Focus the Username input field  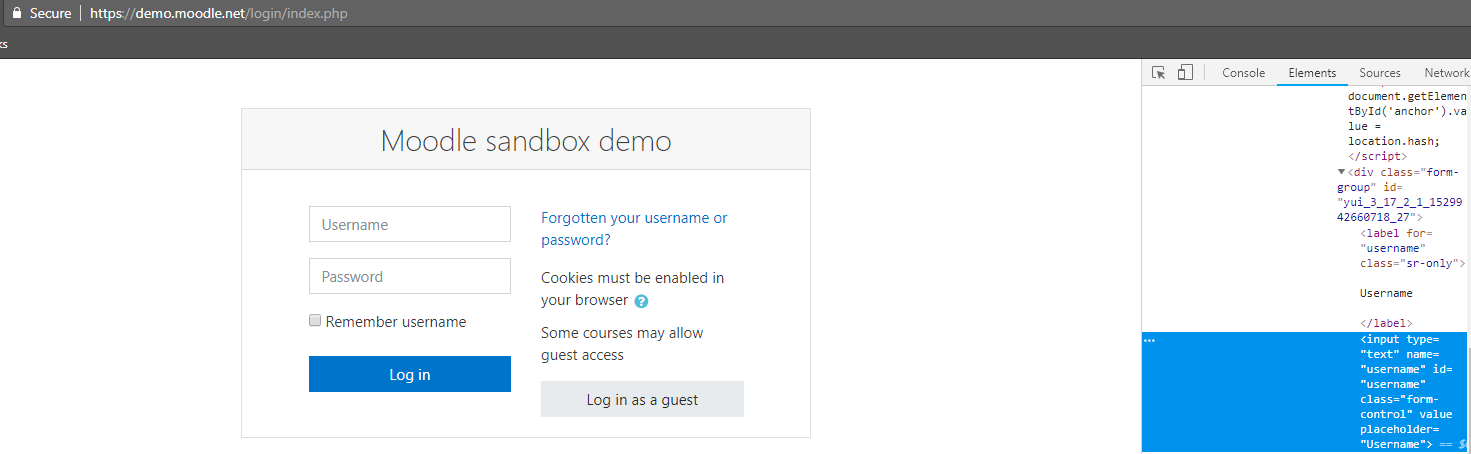[410, 225]
